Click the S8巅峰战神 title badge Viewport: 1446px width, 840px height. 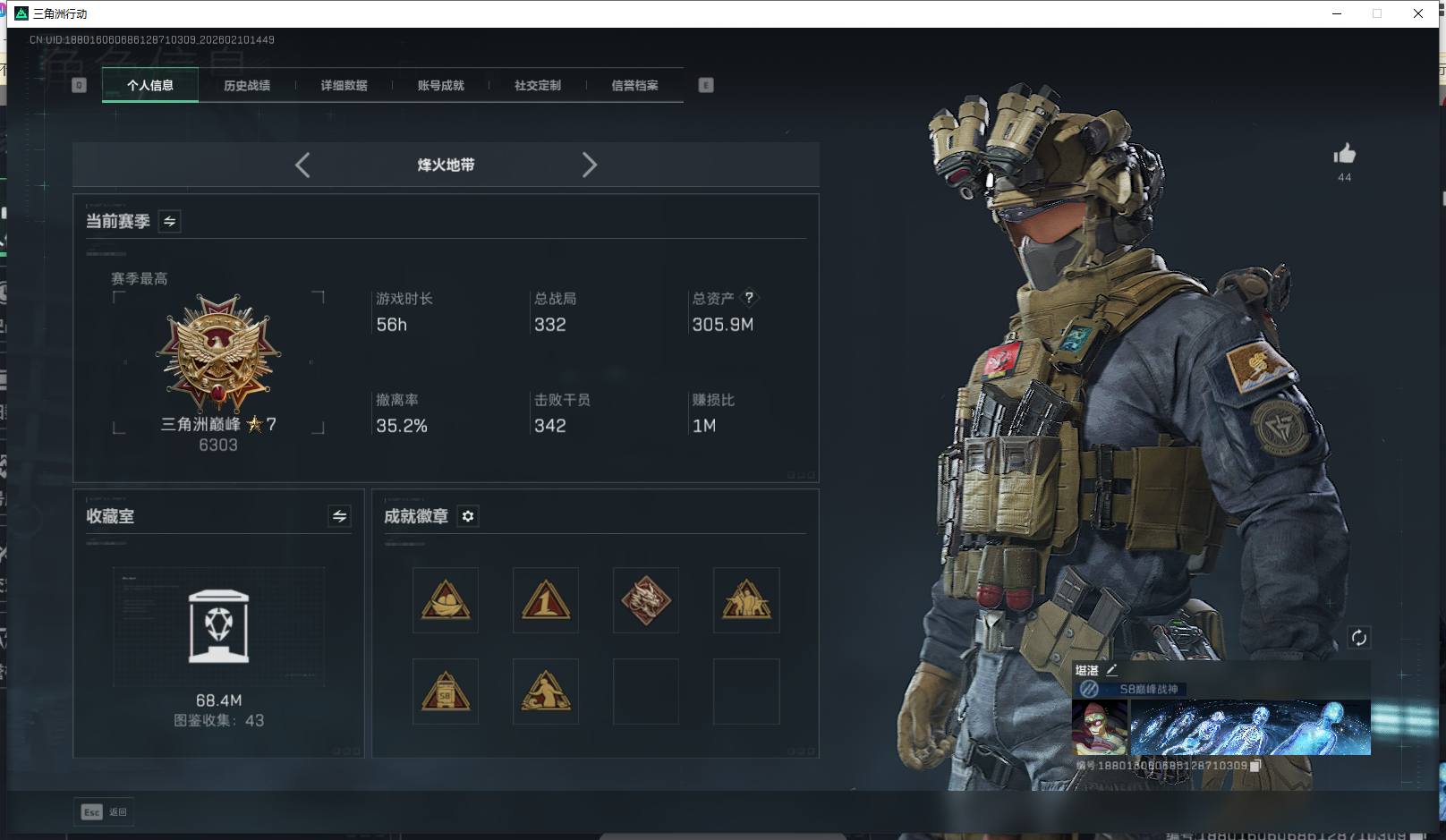1130,689
